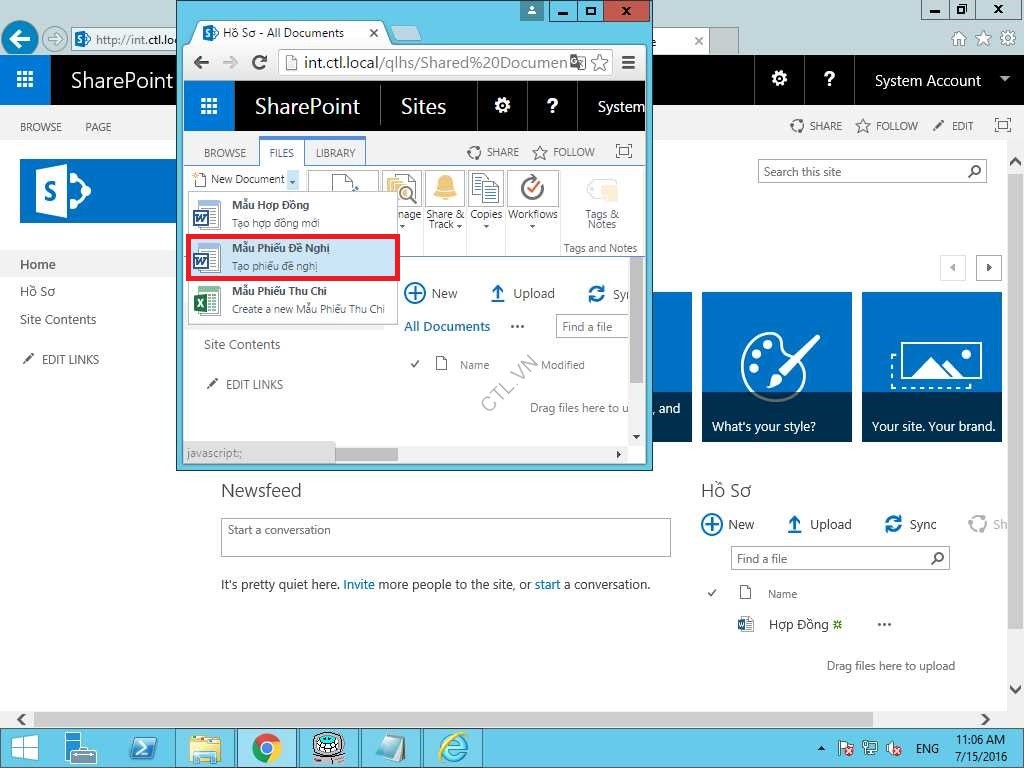Open the SharePoint app launcher grid icon
This screenshot has width=1024, height=768.
click(210, 106)
